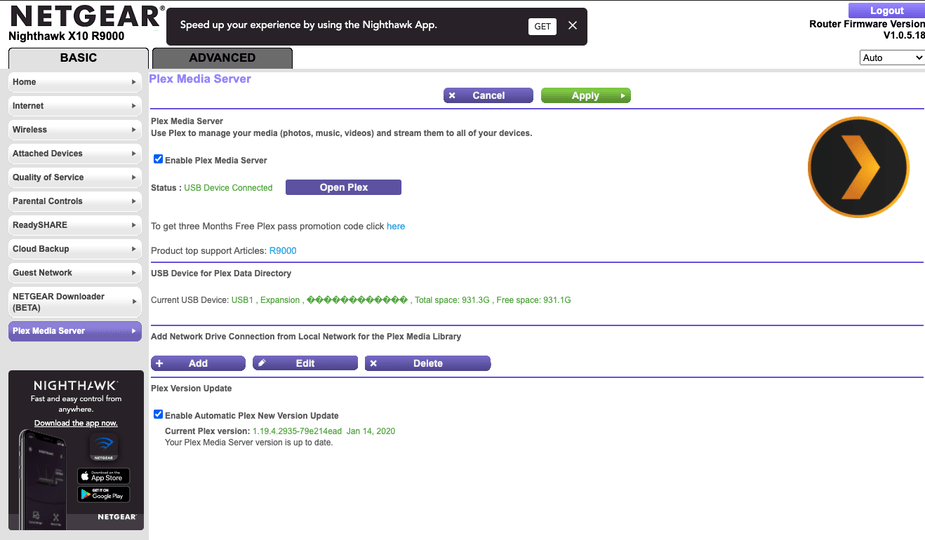Click the plus icon on Add button
The image size is (925, 540).
tap(159, 364)
